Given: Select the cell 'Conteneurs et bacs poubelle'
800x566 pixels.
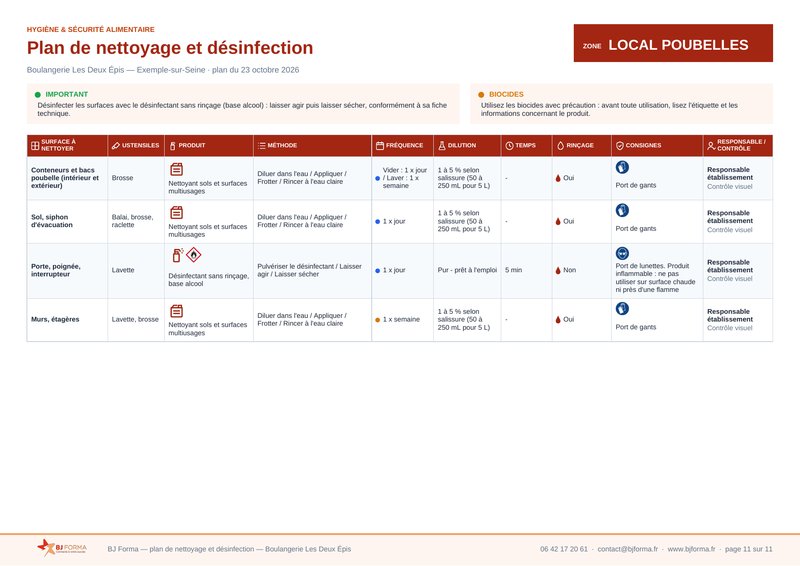Looking at the screenshot, I should 67,178.
